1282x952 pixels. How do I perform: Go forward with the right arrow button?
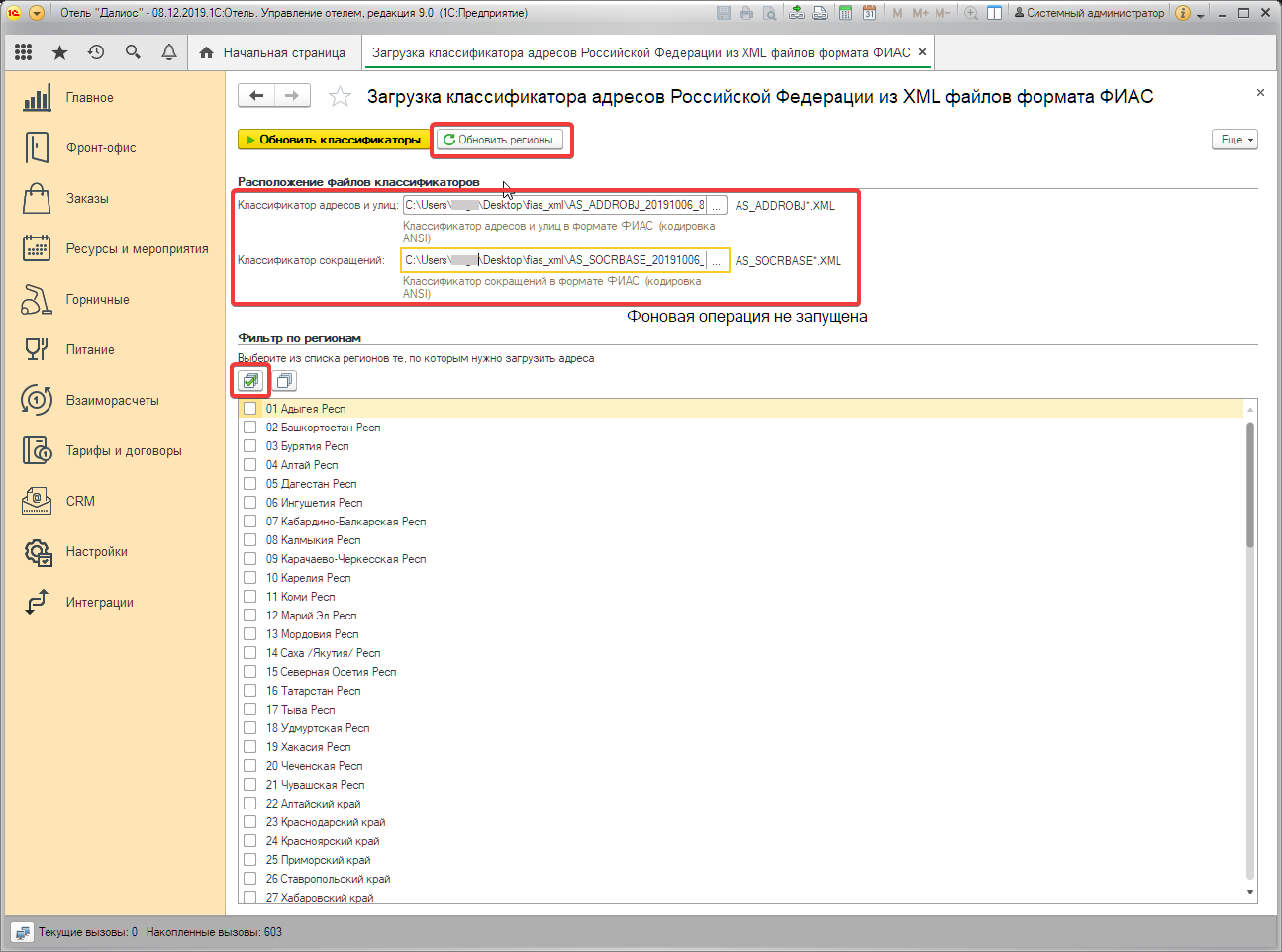pyautogui.click(x=292, y=95)
